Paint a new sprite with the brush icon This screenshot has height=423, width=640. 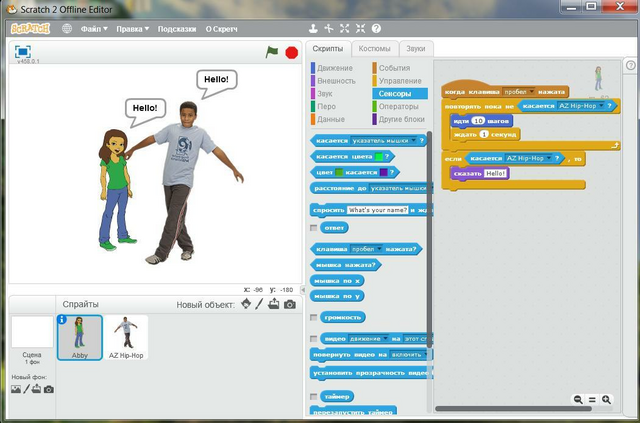pyautogui.click(x=259, y=304)
